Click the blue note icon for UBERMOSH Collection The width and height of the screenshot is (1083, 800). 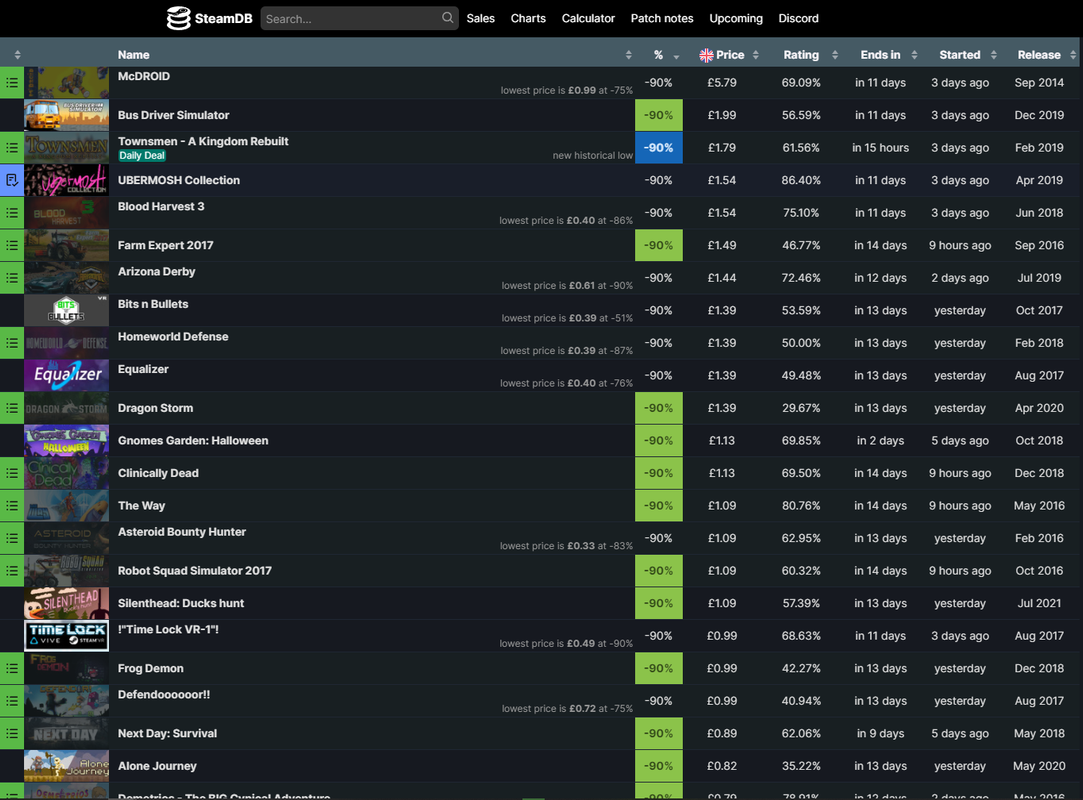point(12,180)
